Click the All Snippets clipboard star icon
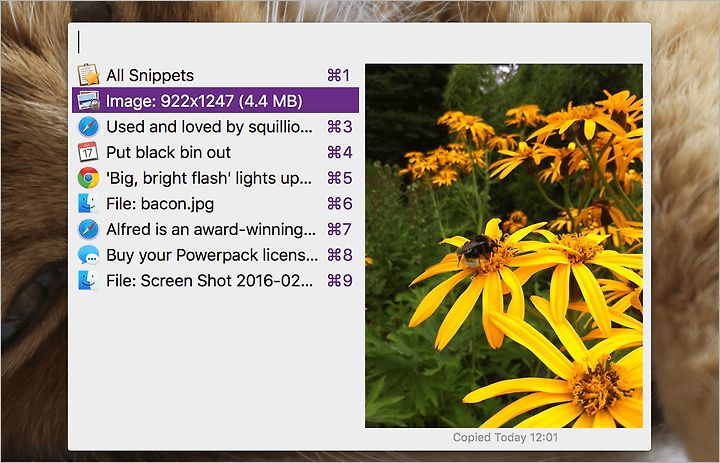Viewport: 720px width, 463px height. coord(88,75)
